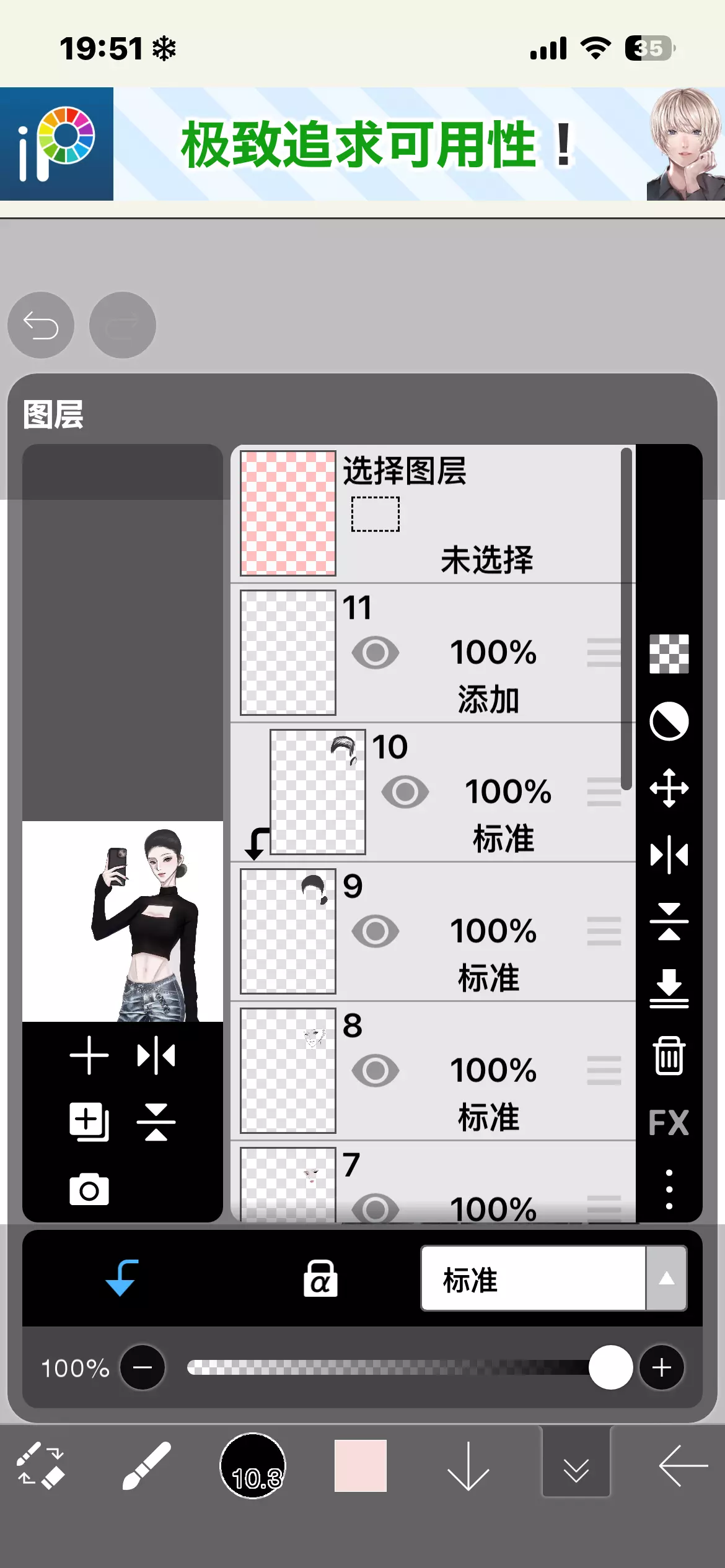Select the 选择图层 selection layer row
The width and height of the screenshot is (725, 1568).
pos(433,513)
